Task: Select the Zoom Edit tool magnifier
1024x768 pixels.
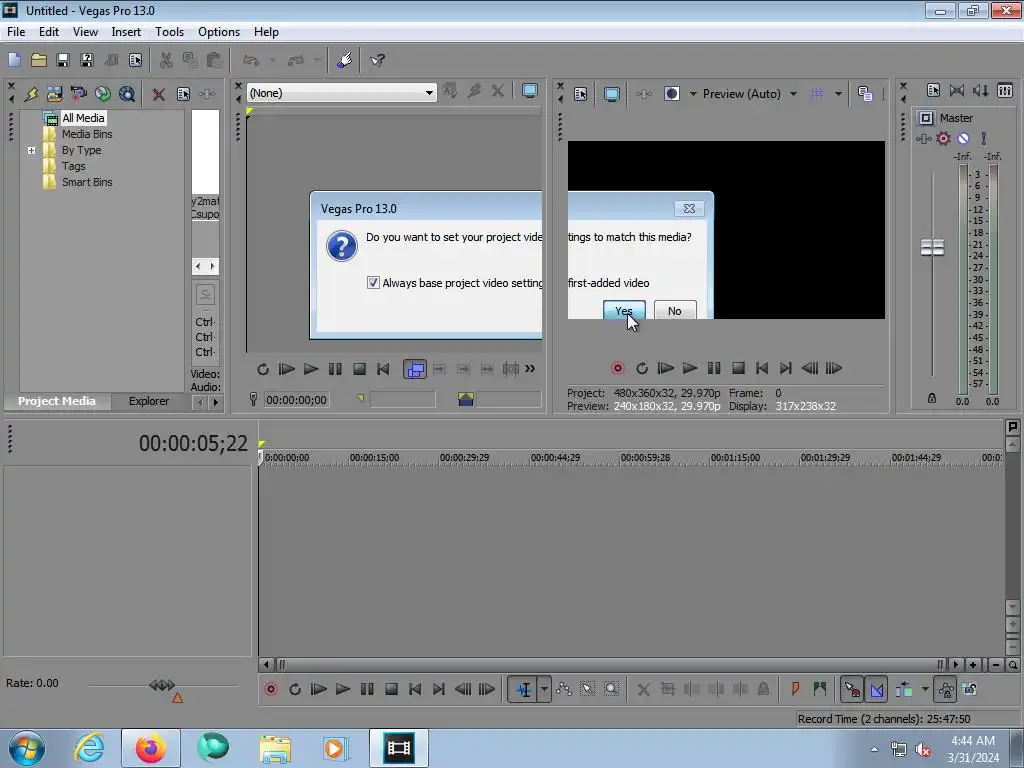Action: coord(611,689)
